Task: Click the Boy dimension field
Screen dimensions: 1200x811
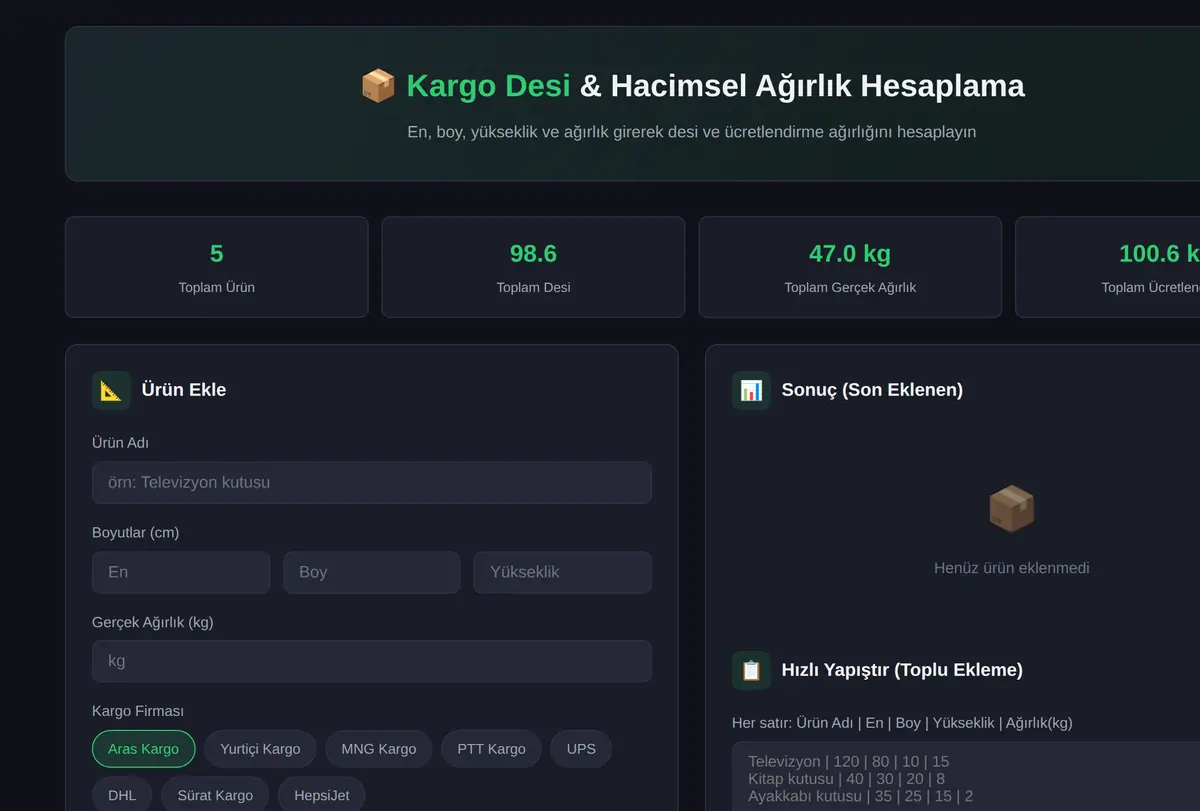Action: coord(372,572)
